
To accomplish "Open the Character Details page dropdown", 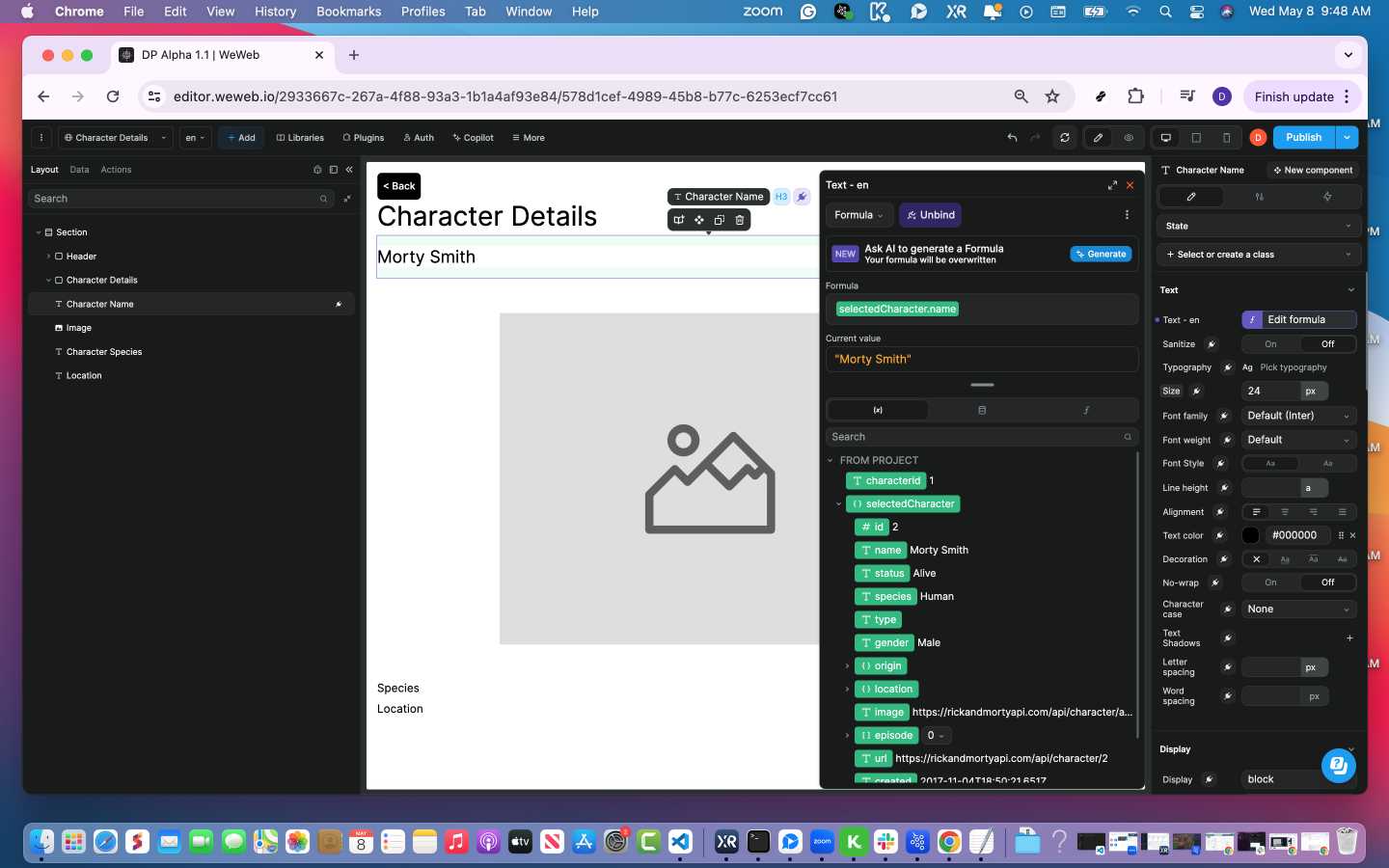I will [116, 138].
